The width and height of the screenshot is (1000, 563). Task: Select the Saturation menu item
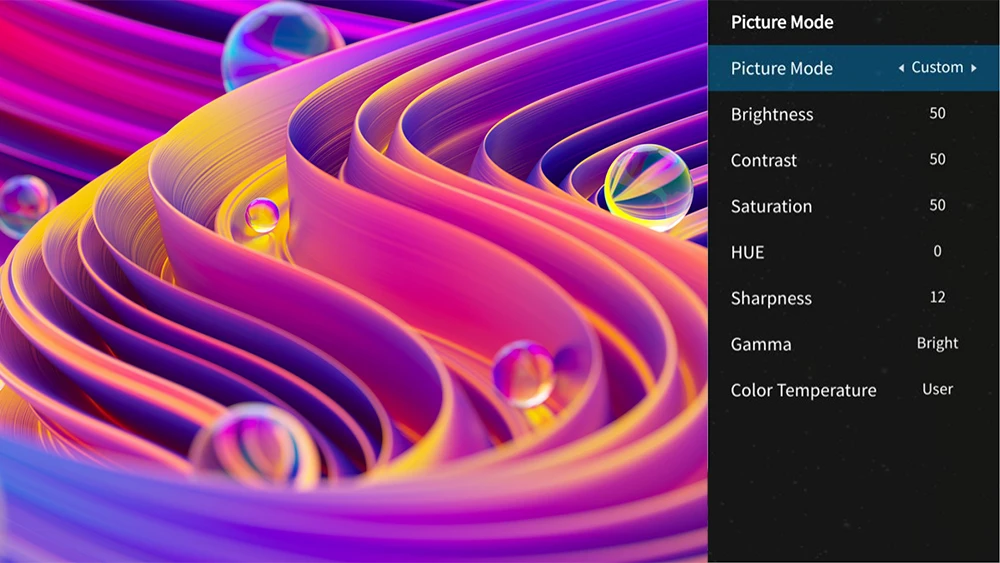tap(853, 206)
